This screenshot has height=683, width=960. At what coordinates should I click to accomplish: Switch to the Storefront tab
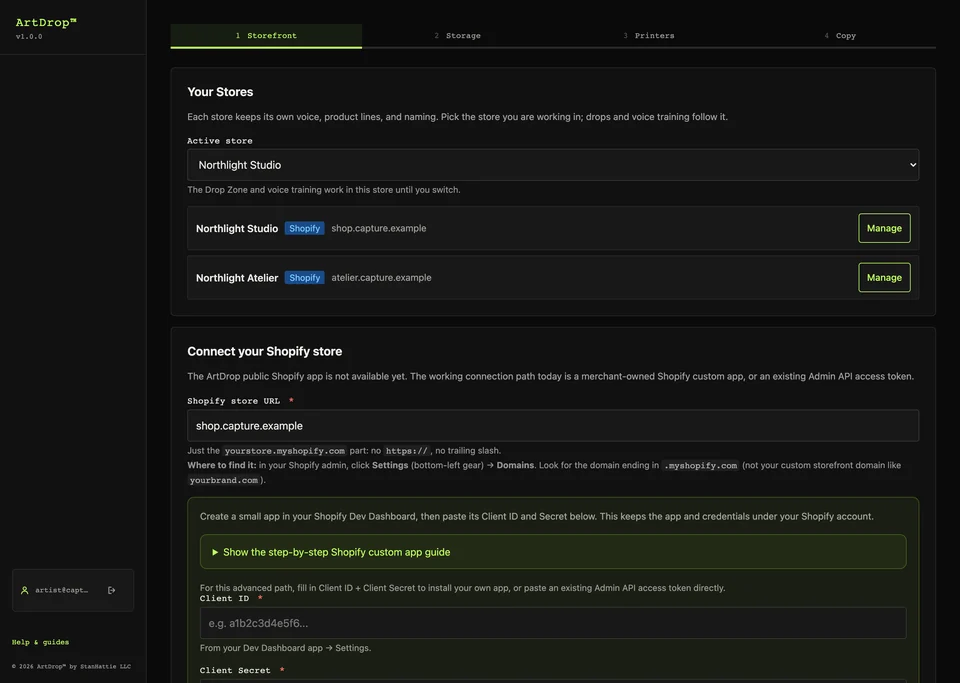click(266, 35)
